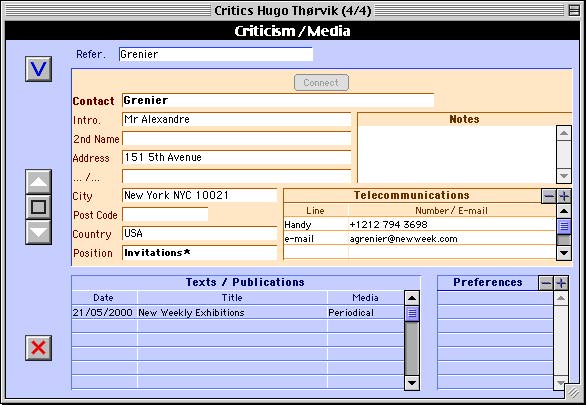
Task: Remove a Preferences entry with minus button
Action: click(x=546, y=283)
